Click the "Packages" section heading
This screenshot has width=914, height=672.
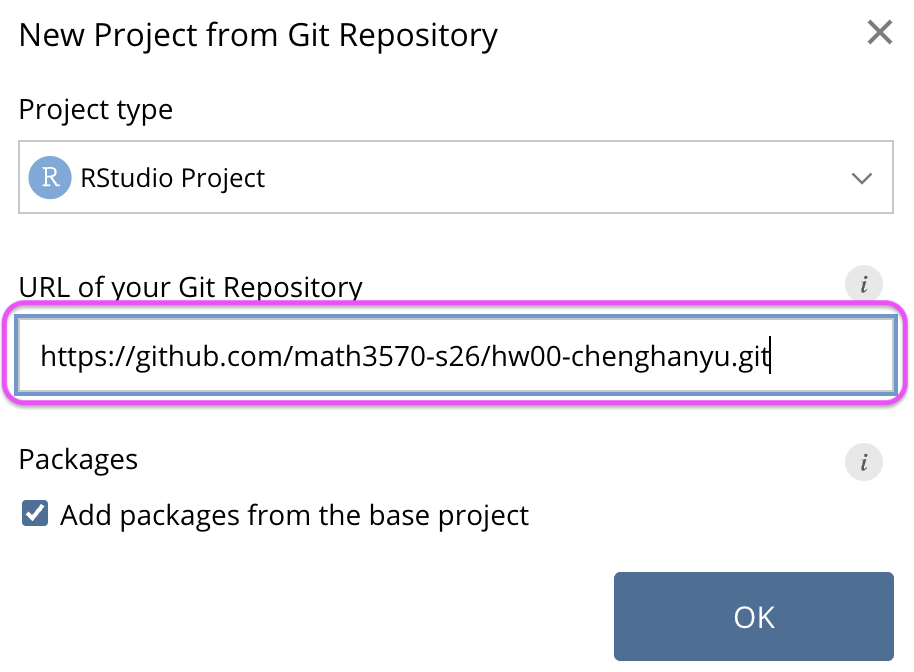79,459
